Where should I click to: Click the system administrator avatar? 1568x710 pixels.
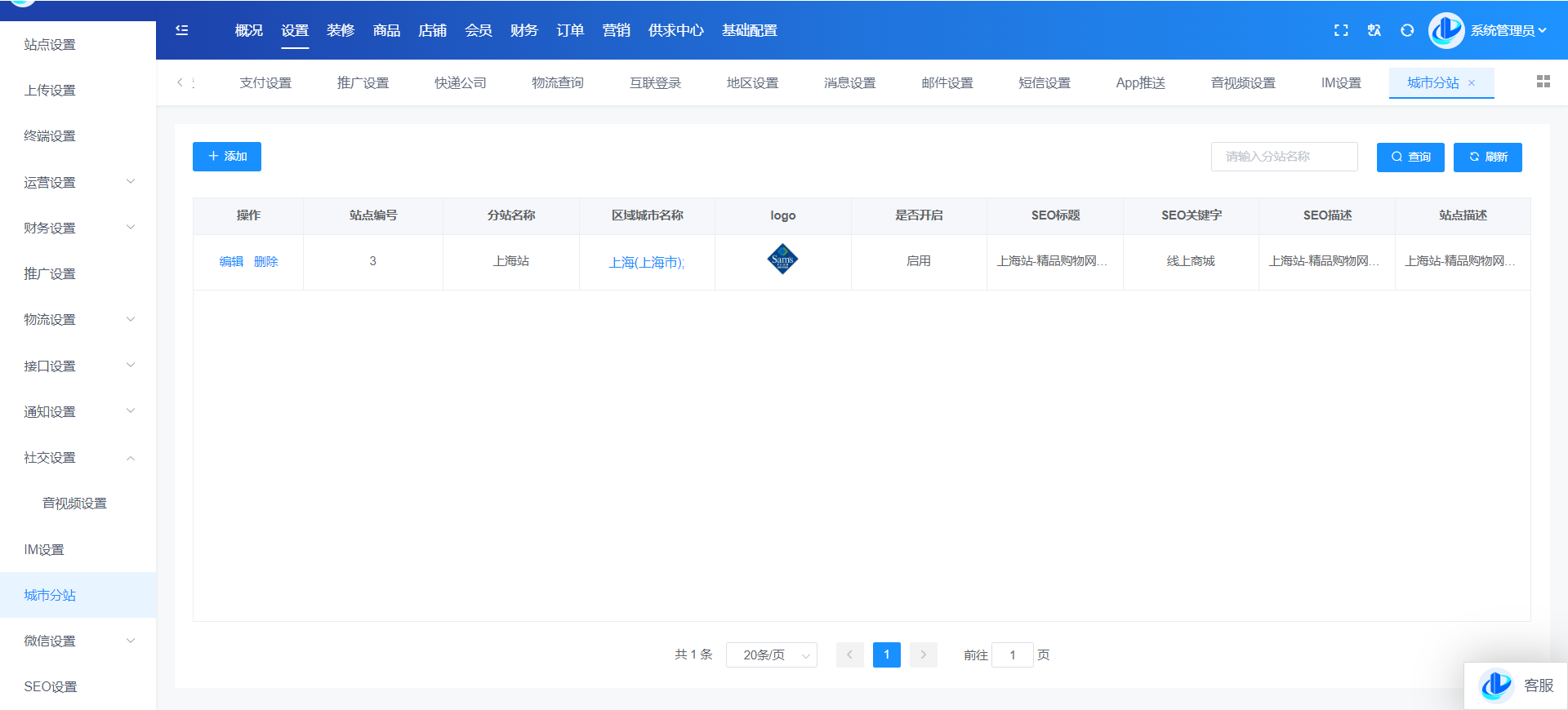pos(1446,30)
